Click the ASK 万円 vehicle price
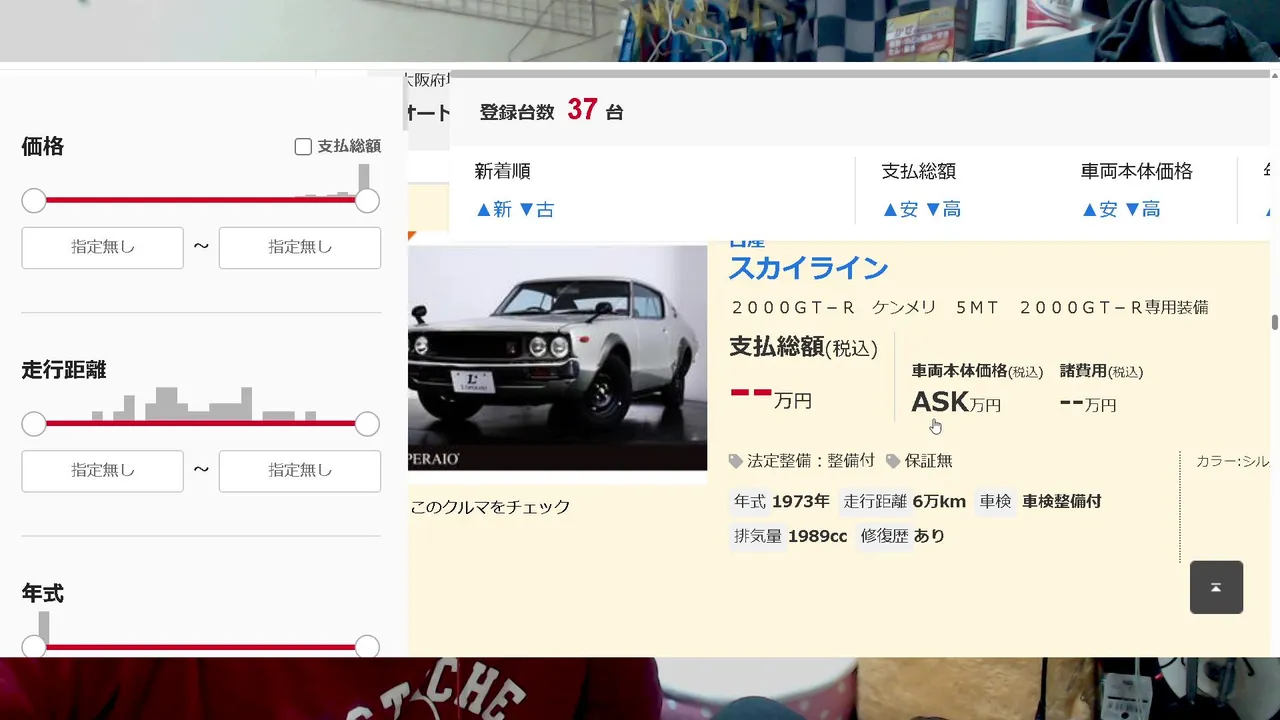This screenshot has height=720, width=1280. (x=956, y=402)
